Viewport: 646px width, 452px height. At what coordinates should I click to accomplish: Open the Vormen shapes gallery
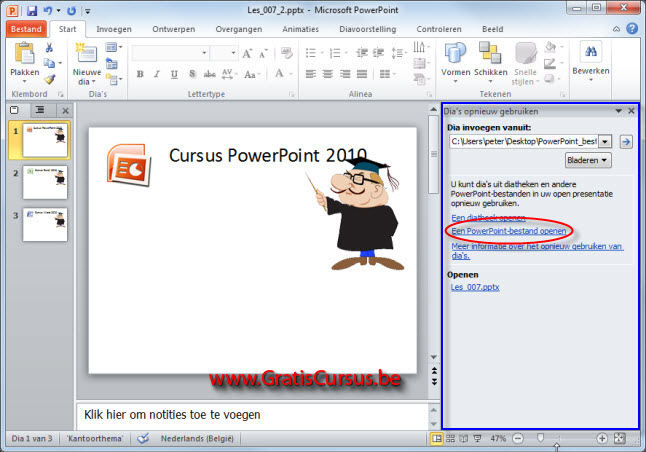455,62
